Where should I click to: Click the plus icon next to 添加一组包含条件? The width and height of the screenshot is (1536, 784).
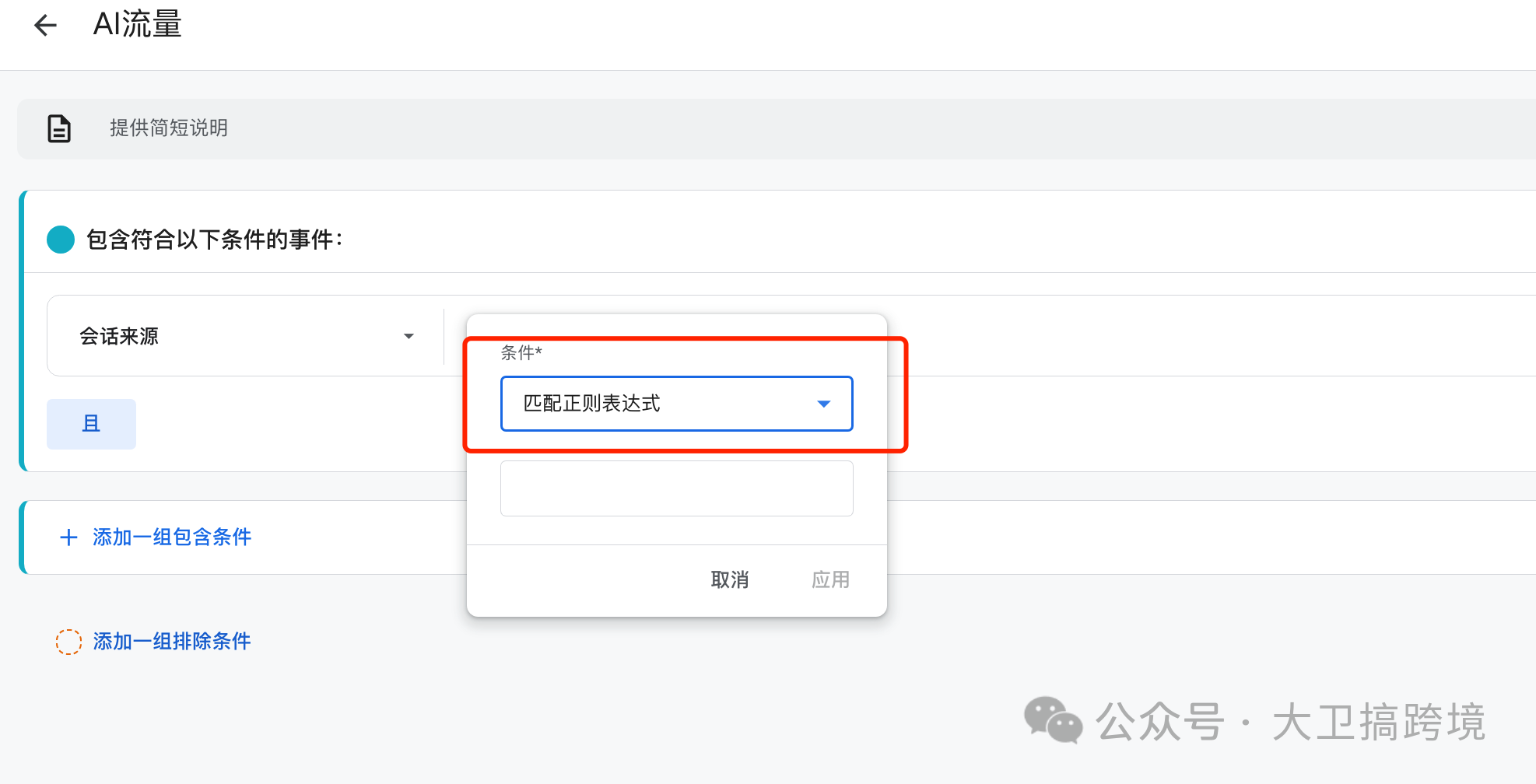click(x=68, y=537)
